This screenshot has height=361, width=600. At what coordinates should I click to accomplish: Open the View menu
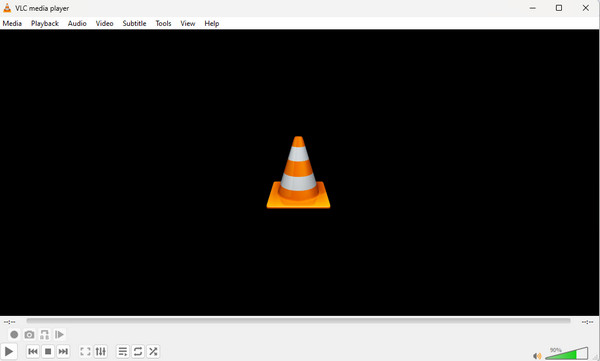[188, 23]
